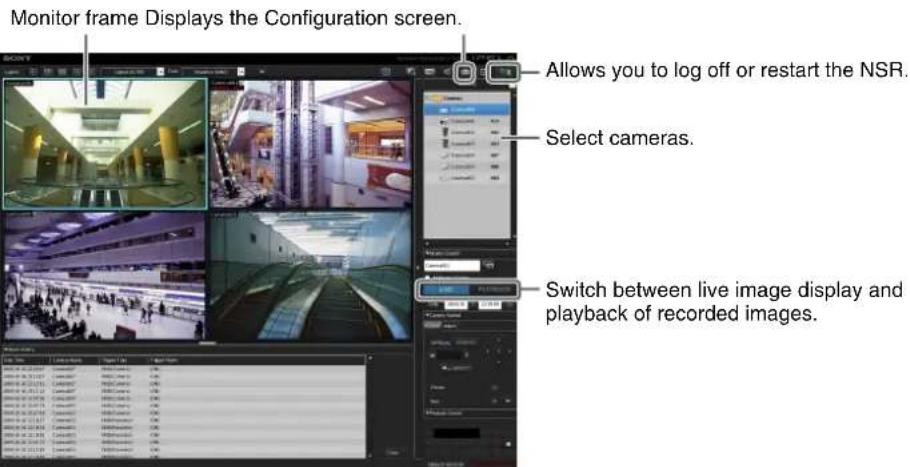Switch to PLAYBACK of recorded images
Screen dimensions: 910x467
point(492,289)
